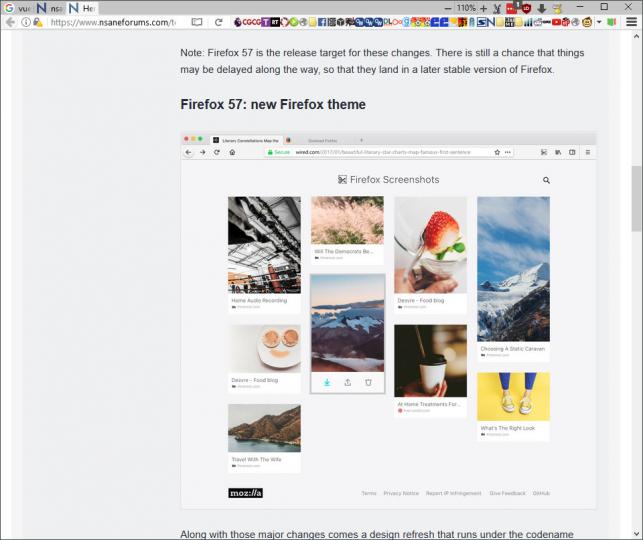Open the SN bookmark
The height and width of the screenshot is (540, 643).
486,22
